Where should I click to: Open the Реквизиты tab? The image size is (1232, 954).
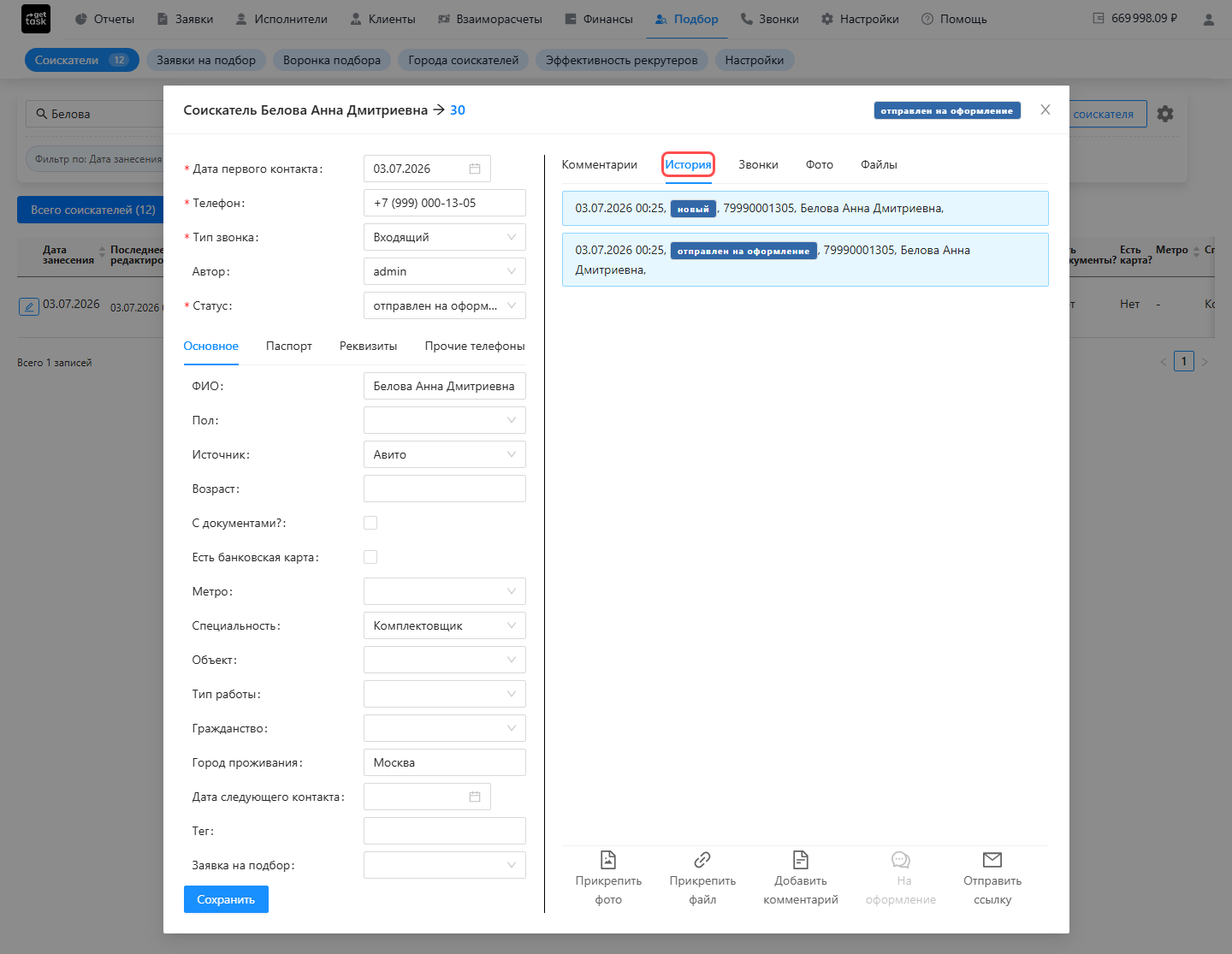[368, 346]
